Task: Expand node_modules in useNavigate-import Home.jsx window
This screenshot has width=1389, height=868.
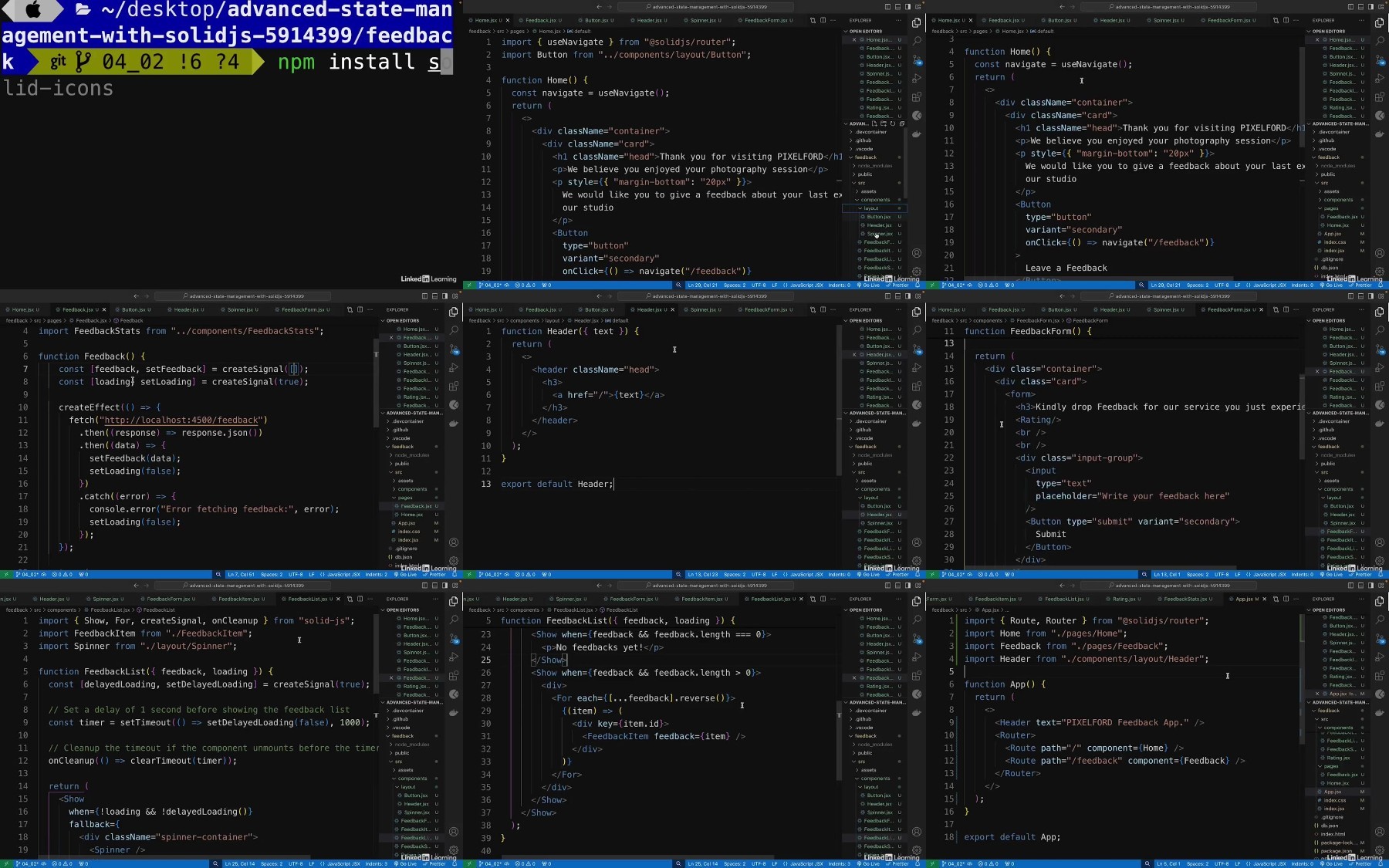Action: click(x=875, y=166)
